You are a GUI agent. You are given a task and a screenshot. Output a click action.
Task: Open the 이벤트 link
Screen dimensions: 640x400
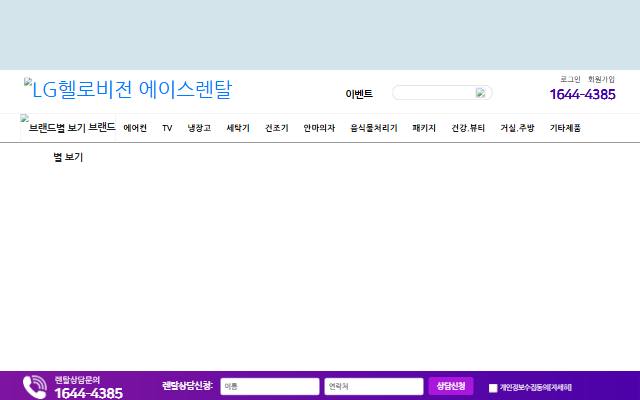[x=359, y=94]
